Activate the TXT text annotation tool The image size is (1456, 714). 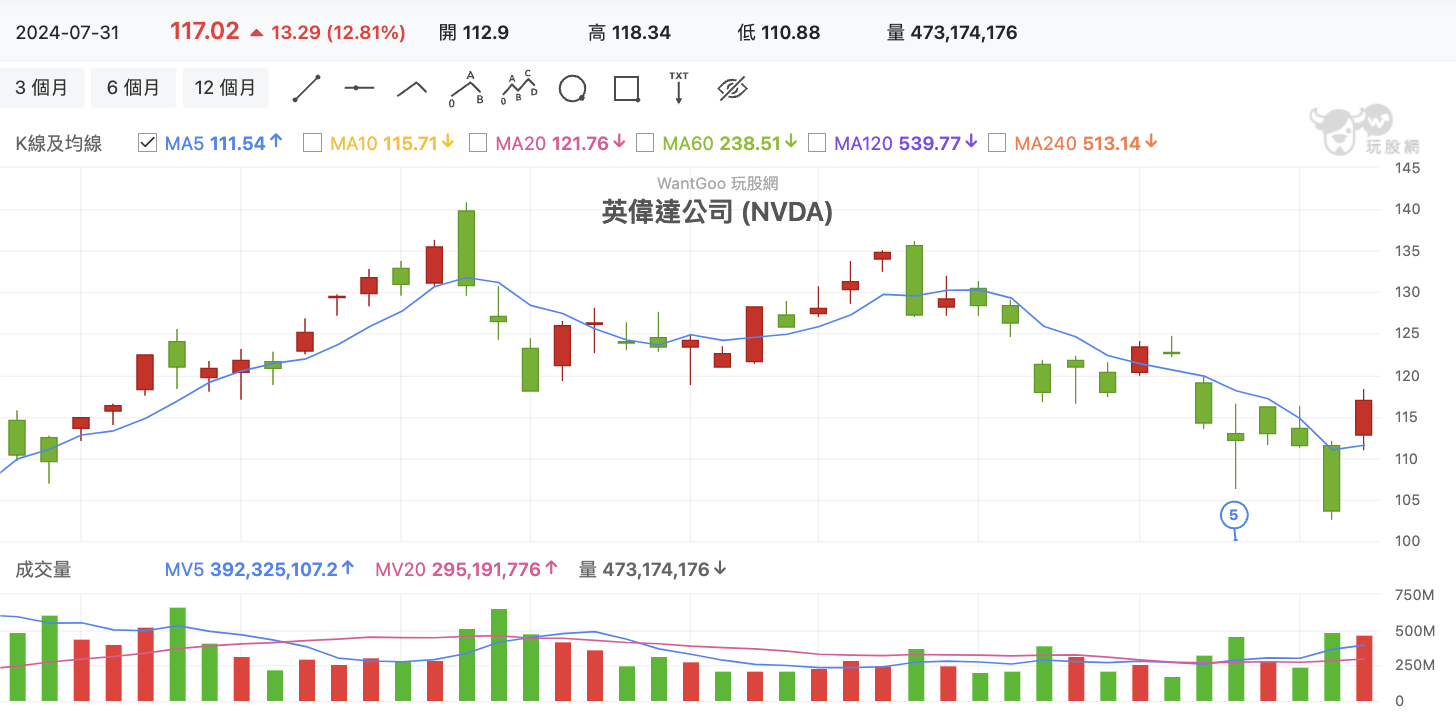point(679,88)
